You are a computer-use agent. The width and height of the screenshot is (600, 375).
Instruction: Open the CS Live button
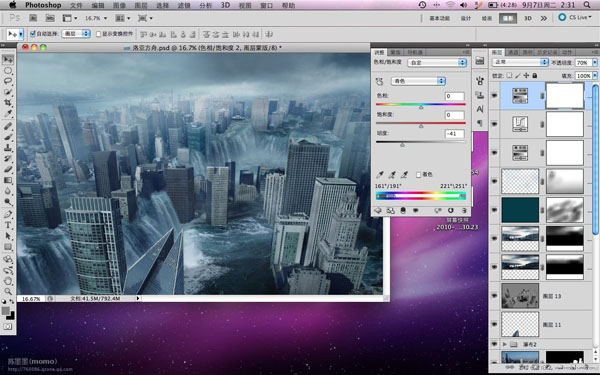(x=574, y=18)
